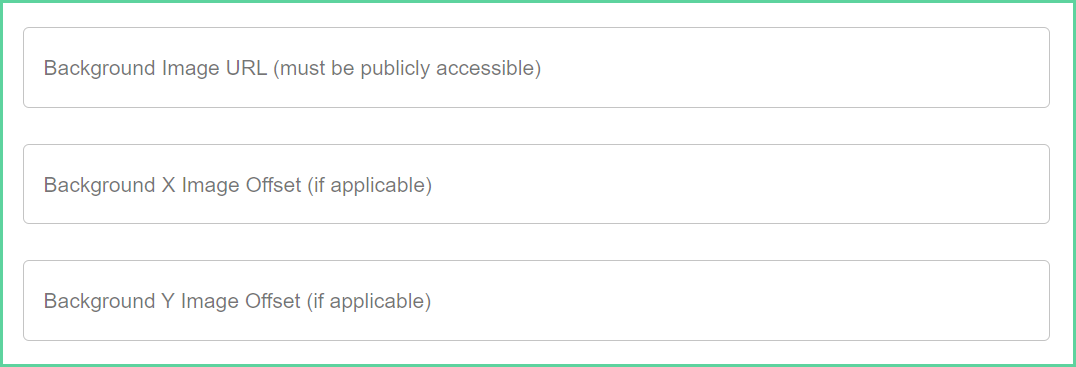Click the words 'Background Image URL'
The image size is (1076, 367).
(156, 69)
